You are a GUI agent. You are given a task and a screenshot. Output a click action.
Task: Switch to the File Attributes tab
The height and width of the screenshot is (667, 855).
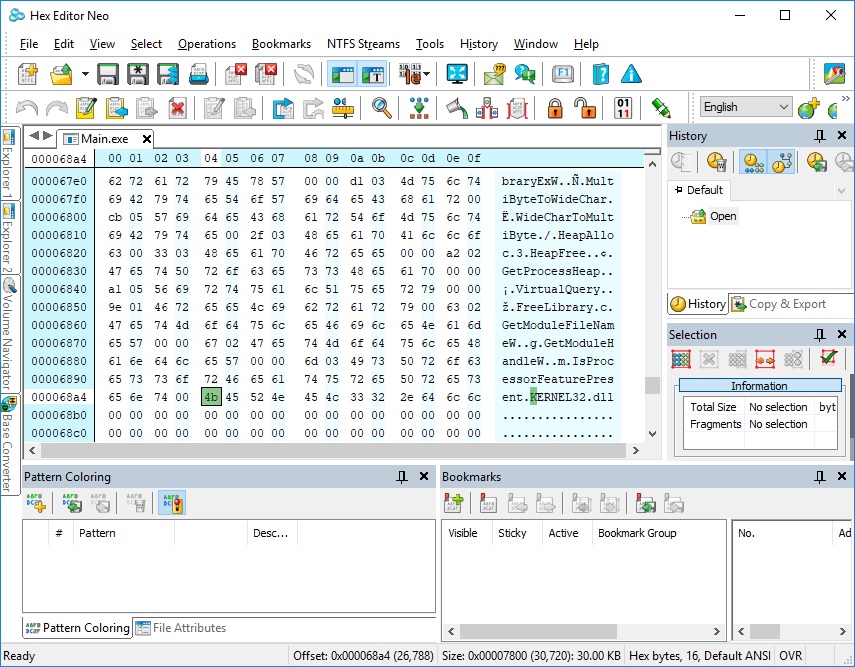(x=181, y=628)
